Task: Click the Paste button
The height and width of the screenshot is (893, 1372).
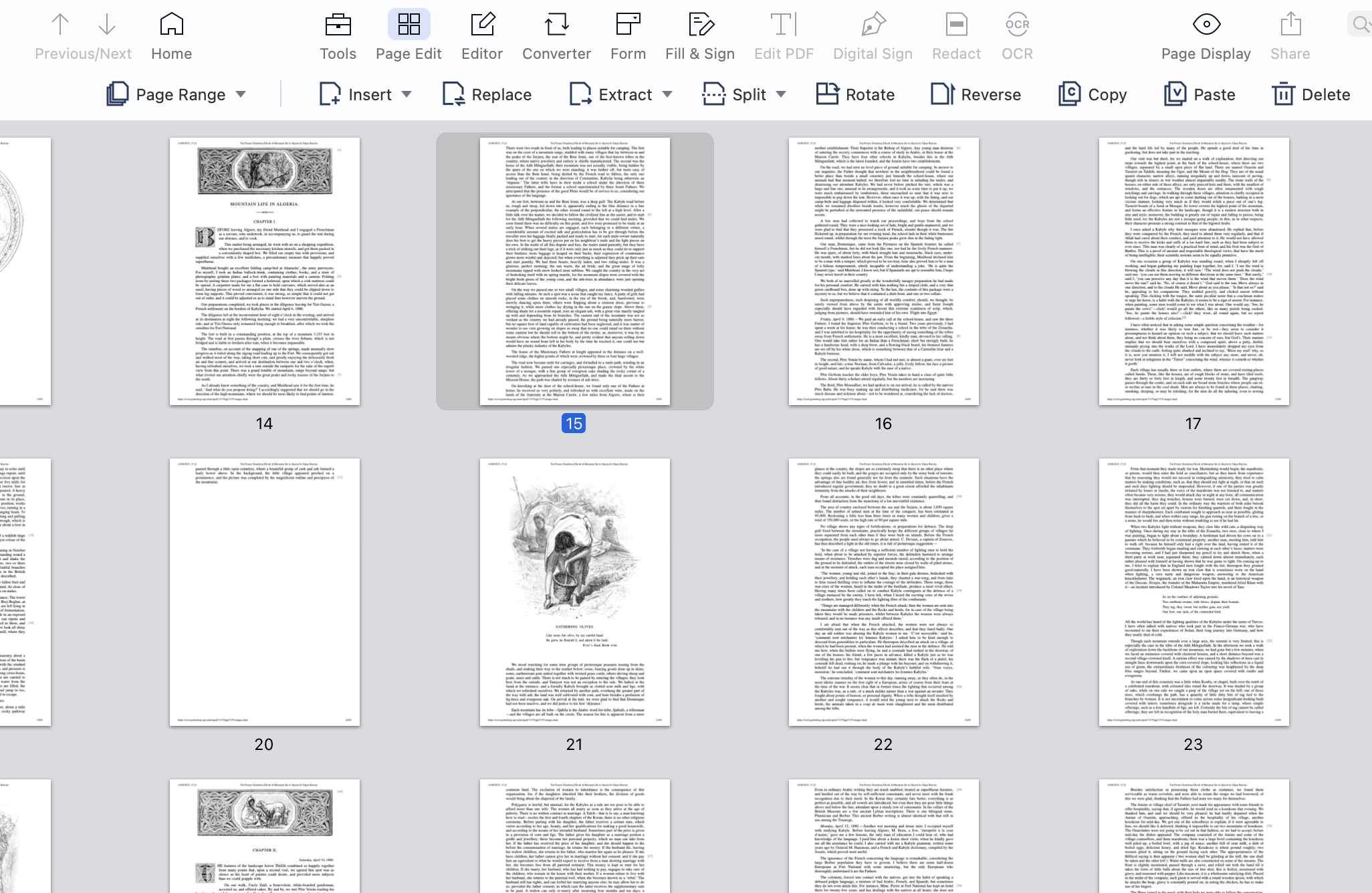Action: 1200,94
